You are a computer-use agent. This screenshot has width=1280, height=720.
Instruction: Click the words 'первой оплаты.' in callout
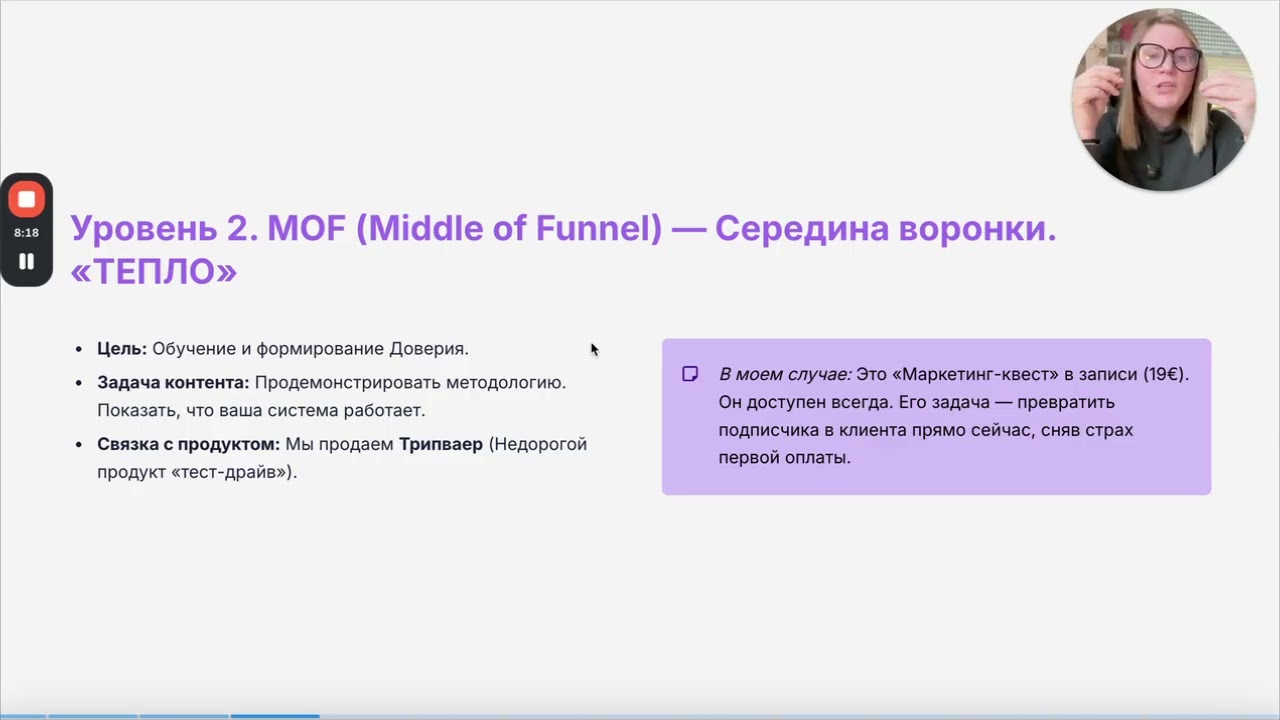click(x=785, y=458)
